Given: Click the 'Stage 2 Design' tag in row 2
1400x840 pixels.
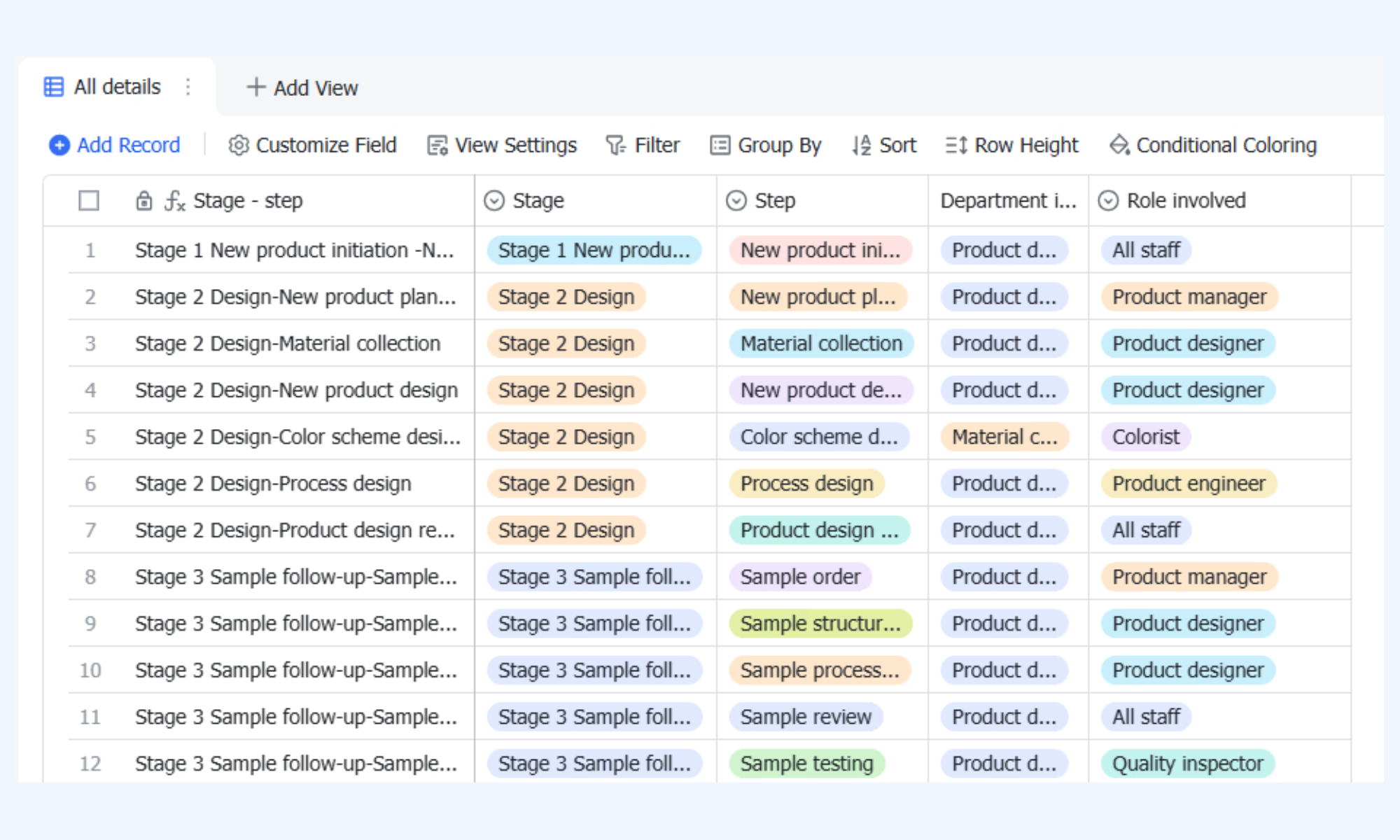Looking at the screenshot, I should coord(566,297).
